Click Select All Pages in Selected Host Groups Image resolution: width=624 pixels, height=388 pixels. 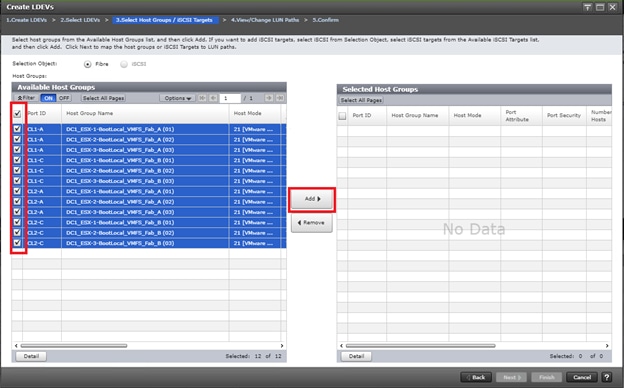361,100
